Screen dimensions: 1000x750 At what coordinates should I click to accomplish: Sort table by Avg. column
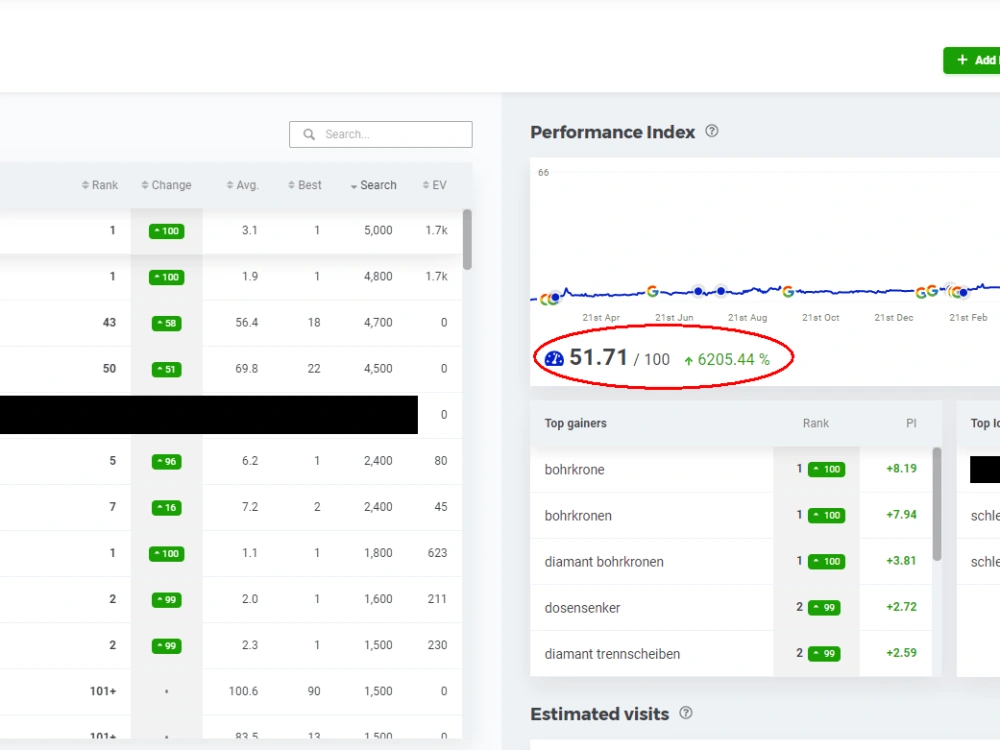[242, 185]
